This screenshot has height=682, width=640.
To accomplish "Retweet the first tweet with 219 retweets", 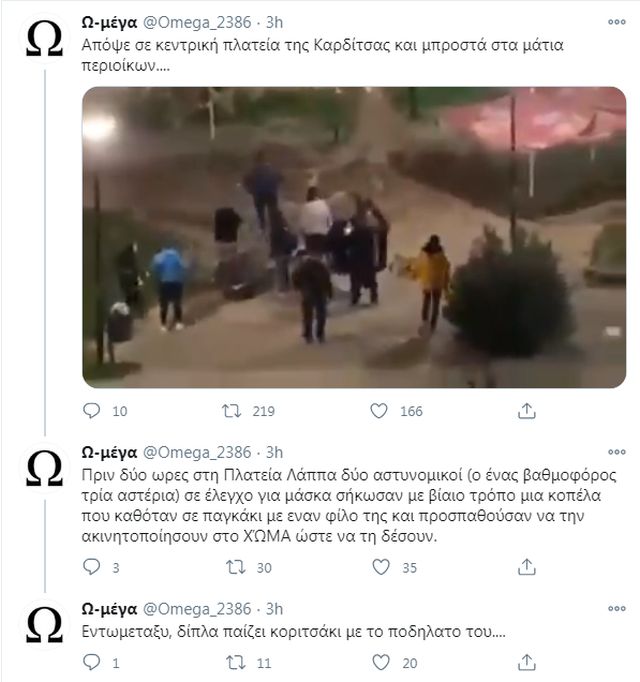I will tap(231, 411).
